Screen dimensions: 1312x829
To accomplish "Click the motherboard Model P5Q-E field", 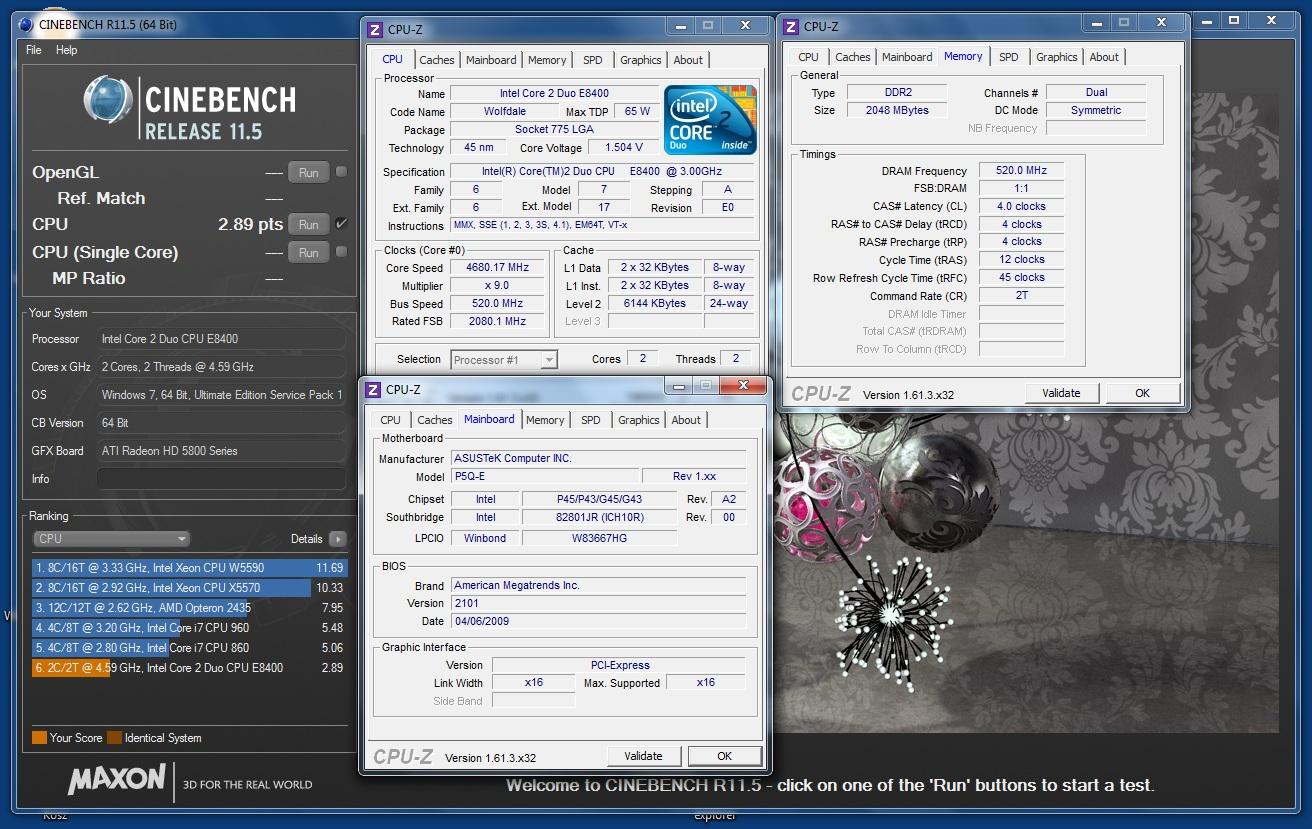I will point(544,477).
